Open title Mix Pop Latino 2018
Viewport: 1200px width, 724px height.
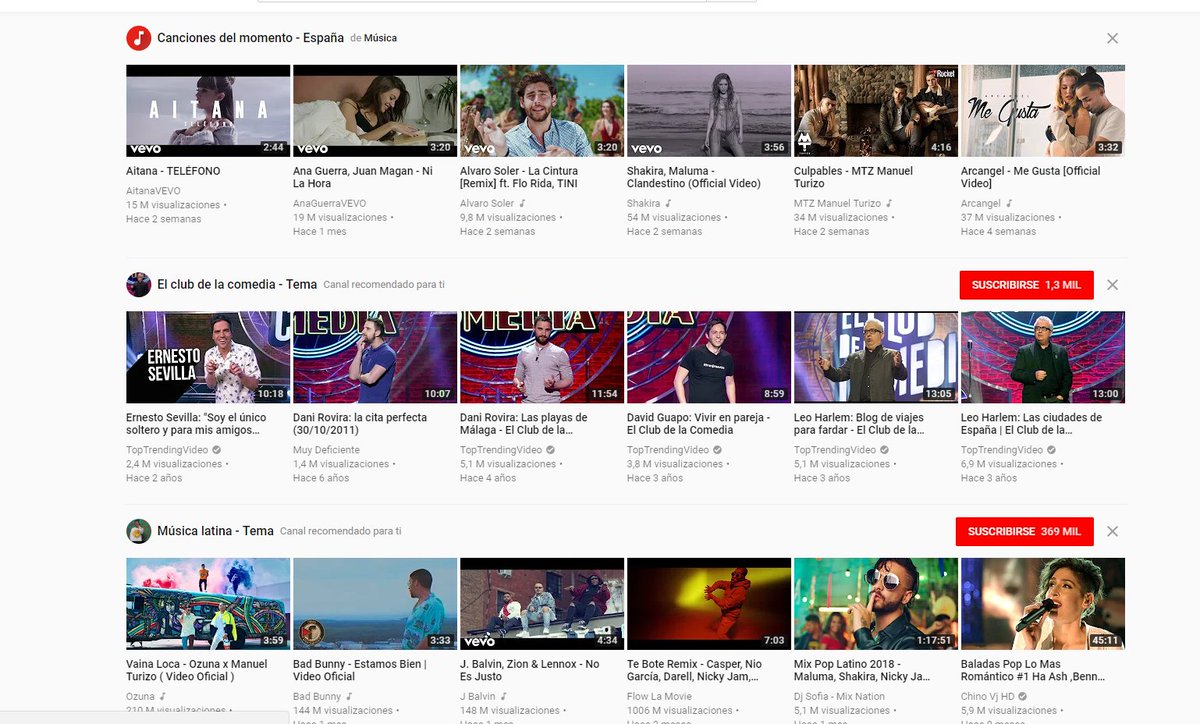pyautogui.click(x=864, y=670)
